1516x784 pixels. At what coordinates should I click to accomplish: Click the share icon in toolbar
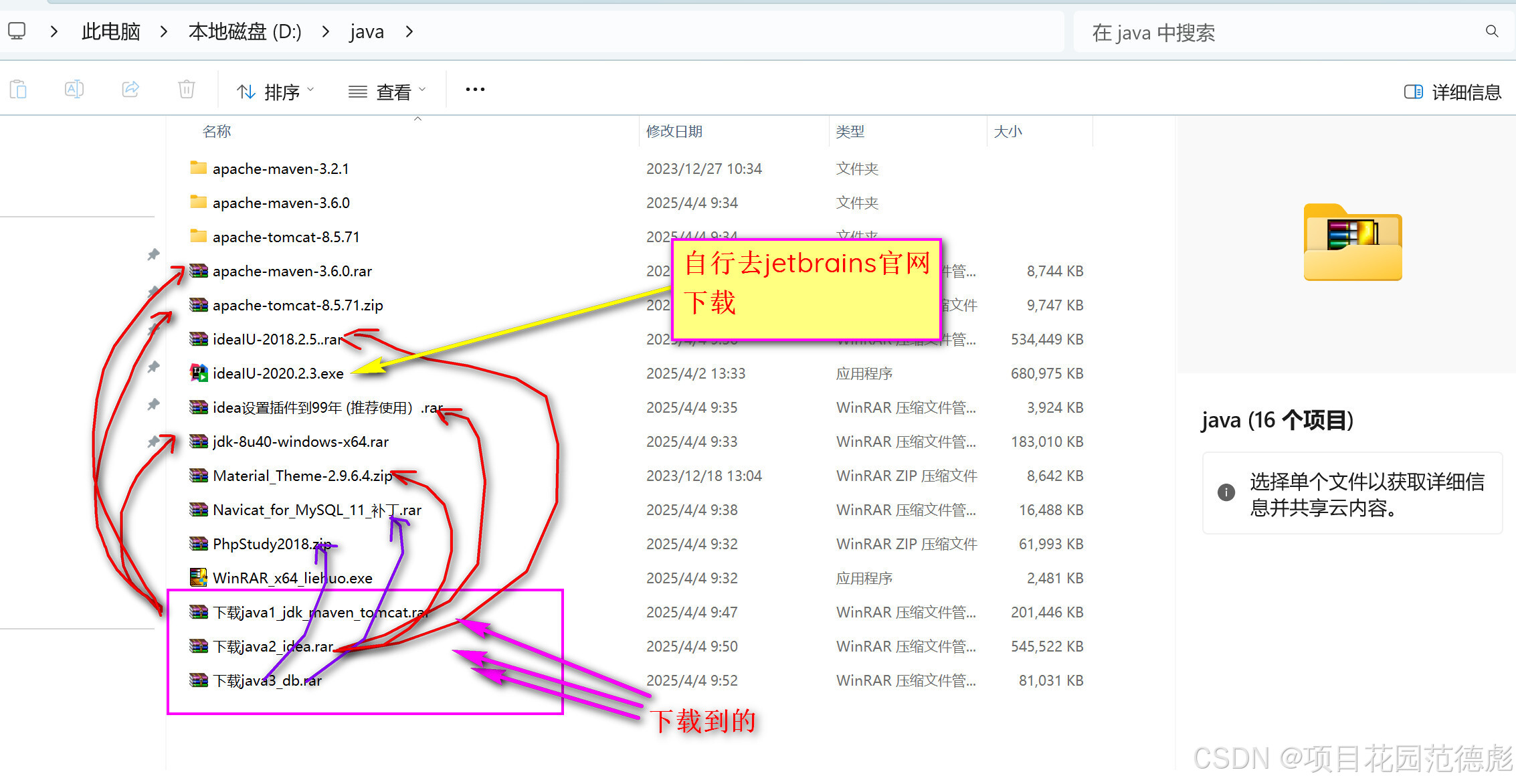tap(130, 89)
